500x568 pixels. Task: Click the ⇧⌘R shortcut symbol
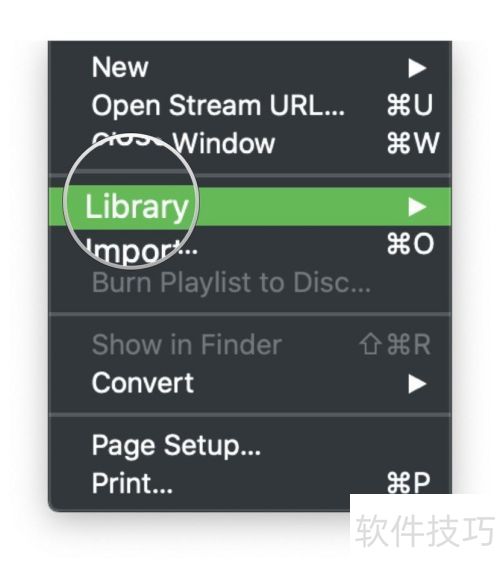pos(395,345)
